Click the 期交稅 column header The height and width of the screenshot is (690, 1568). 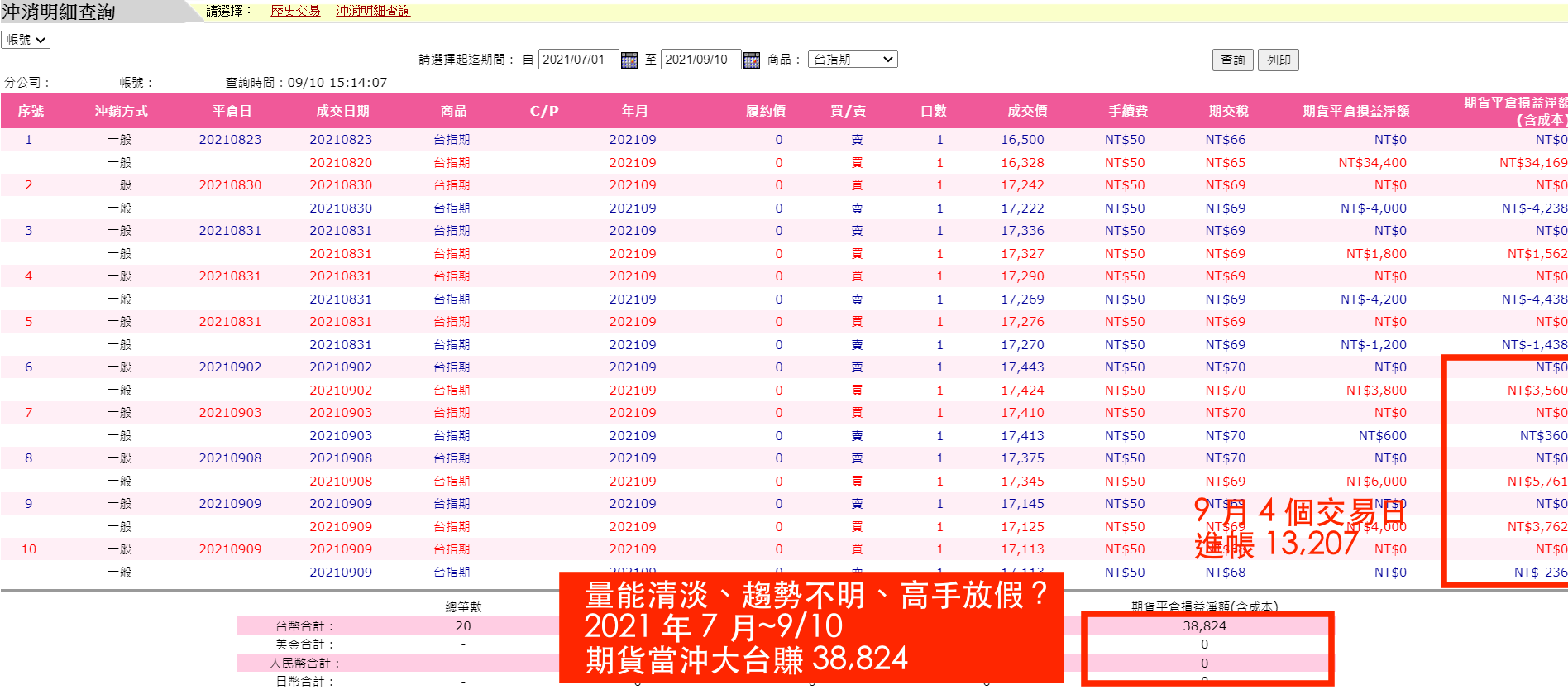(1228, 111)
